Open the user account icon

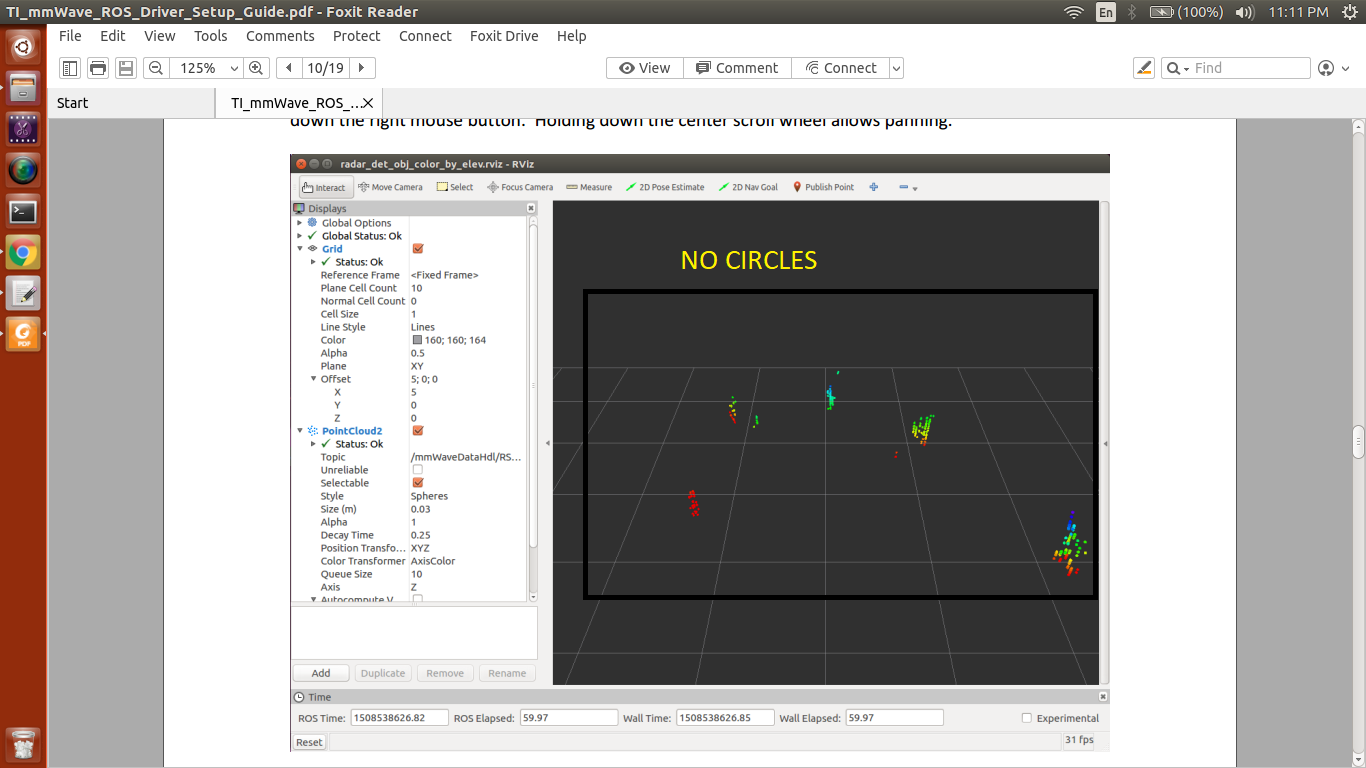pos(1326,68)
